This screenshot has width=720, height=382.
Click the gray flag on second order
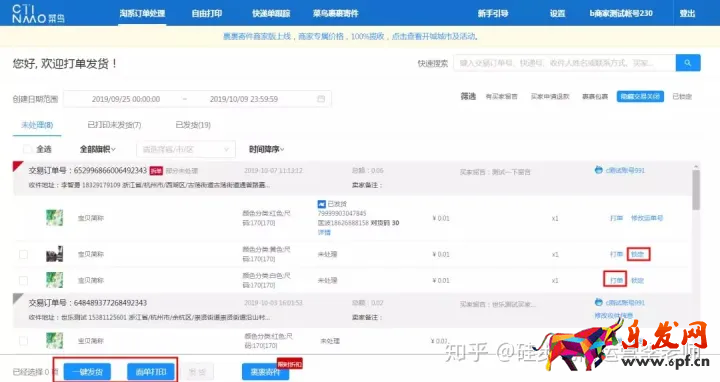pyautogui.click(x=18, y=299)
